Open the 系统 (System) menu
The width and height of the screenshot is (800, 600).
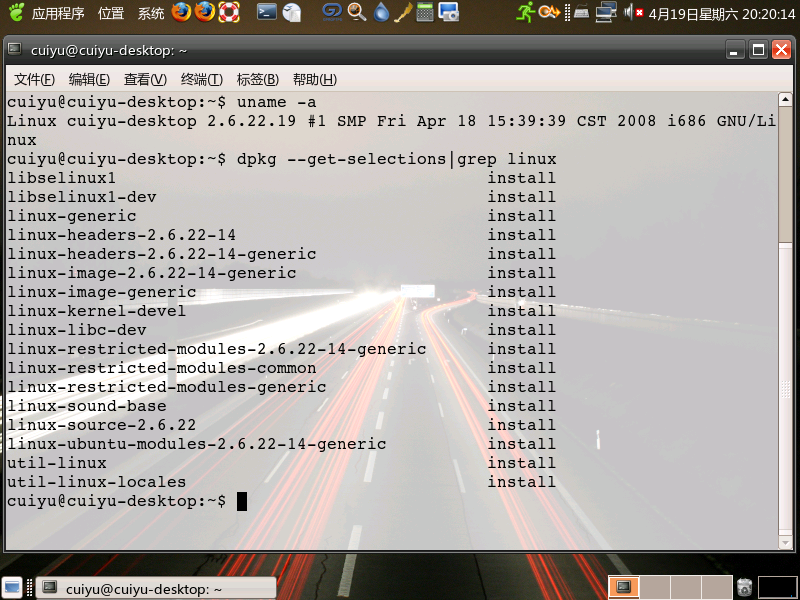tap(151, 13)
